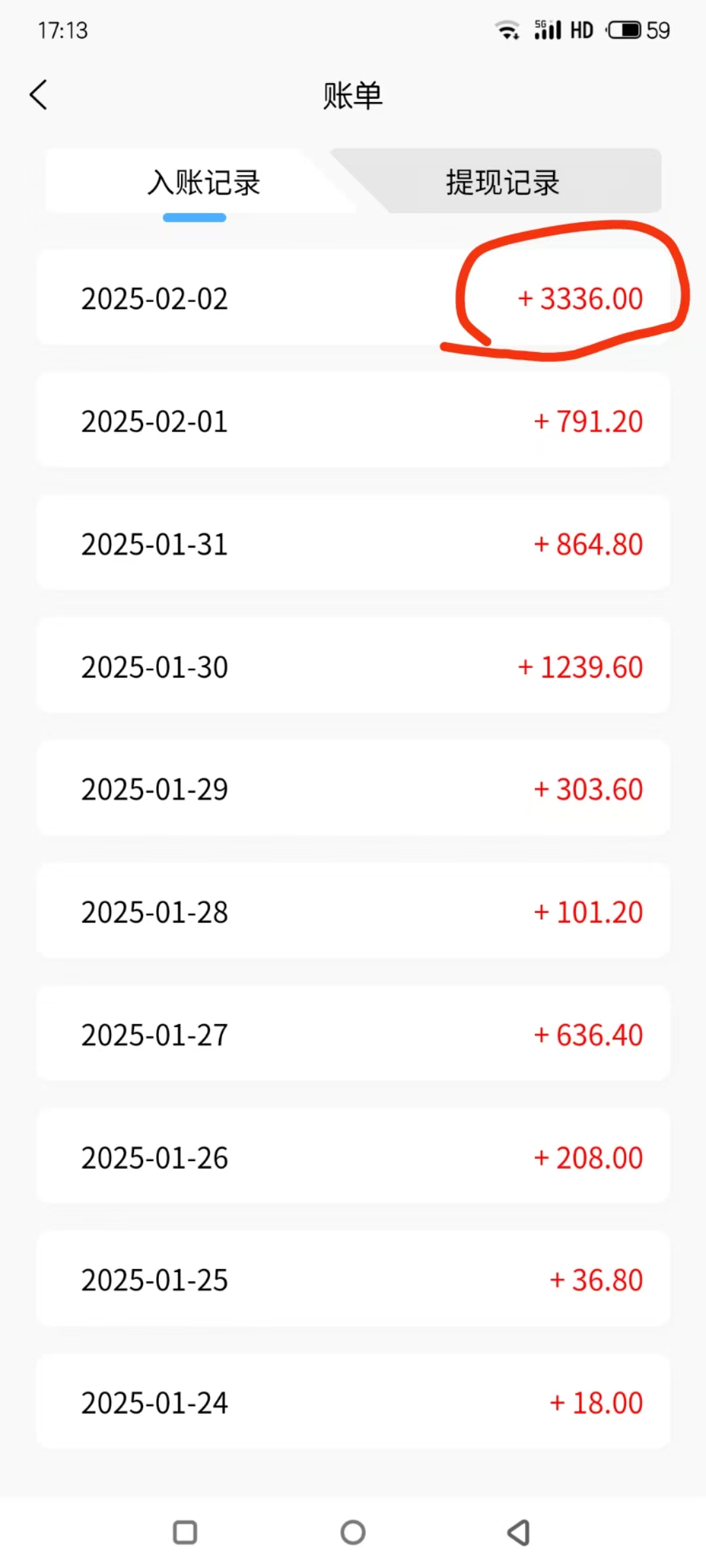Open the 2025-02-01 record of +791.20
706x1568 pixels.
point(353,421)
